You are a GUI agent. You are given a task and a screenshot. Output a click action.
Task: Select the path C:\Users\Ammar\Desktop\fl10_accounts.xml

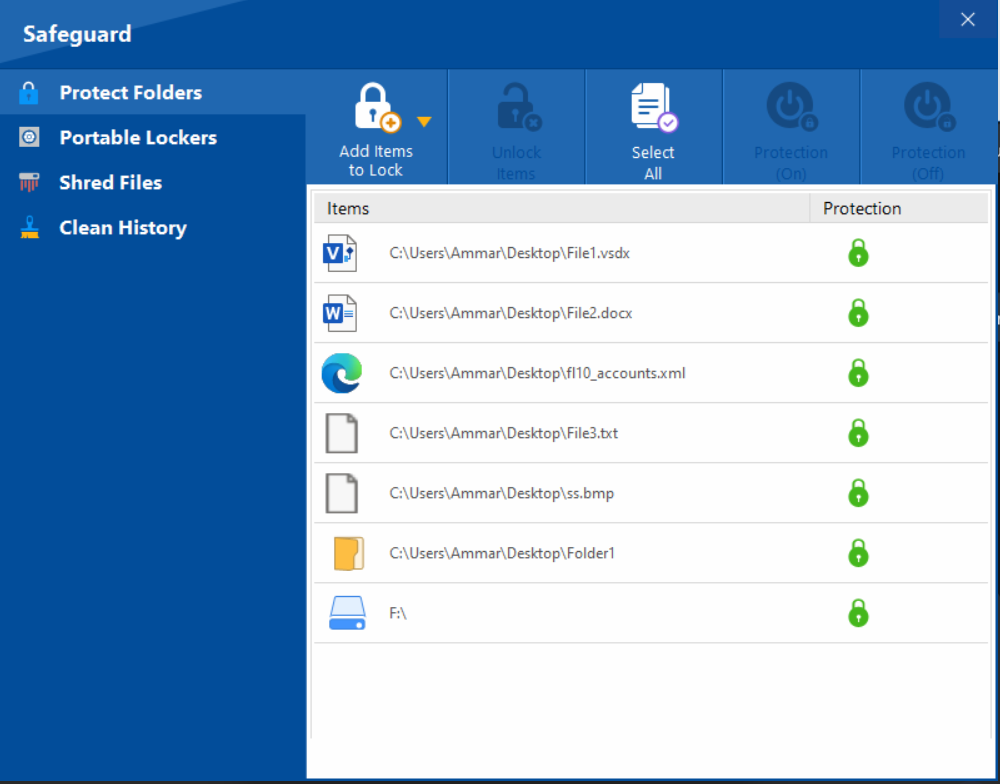pyautogui.click(x=538, y=373)
